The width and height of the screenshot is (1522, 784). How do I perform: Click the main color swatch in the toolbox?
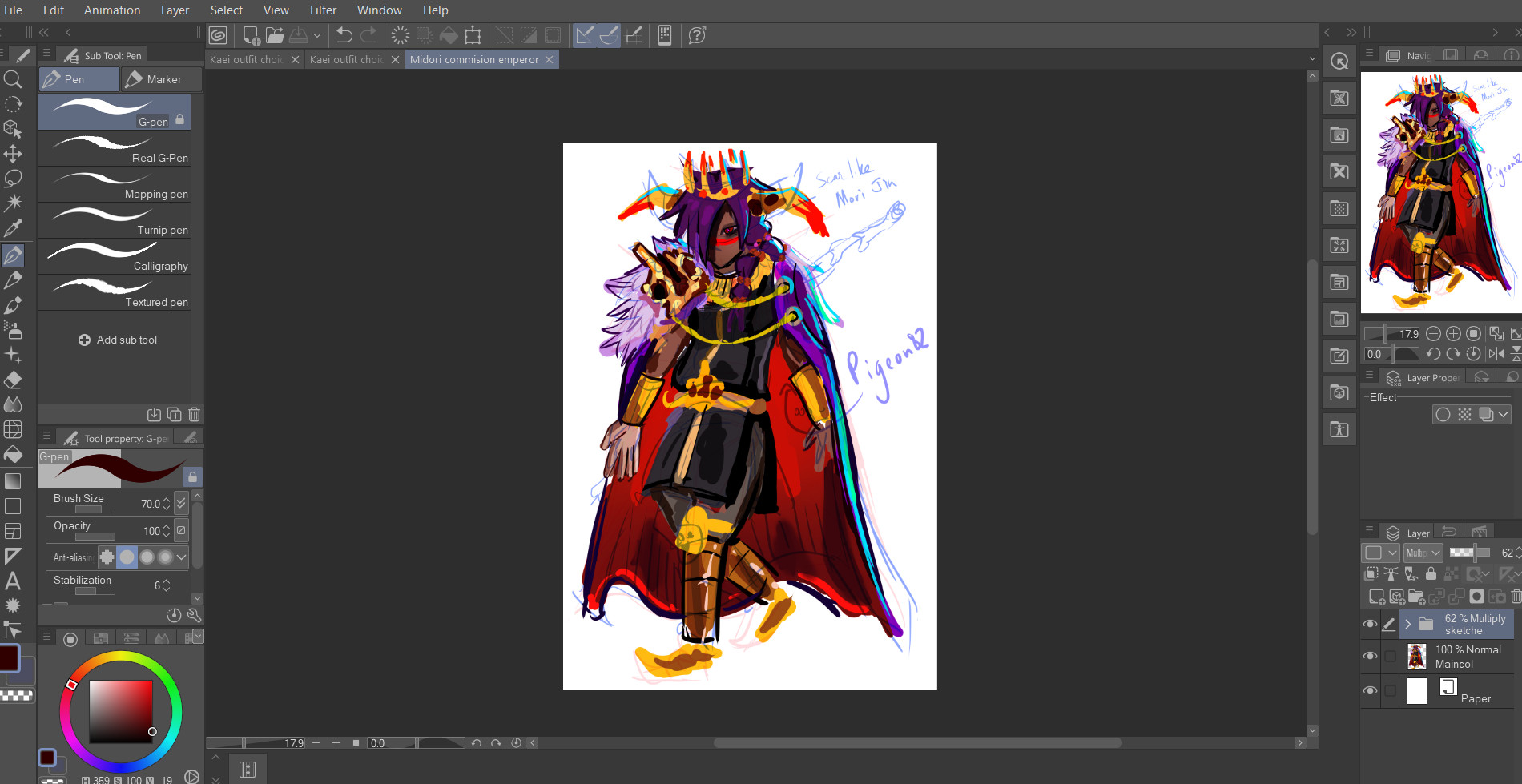click(x=9, y=657)
